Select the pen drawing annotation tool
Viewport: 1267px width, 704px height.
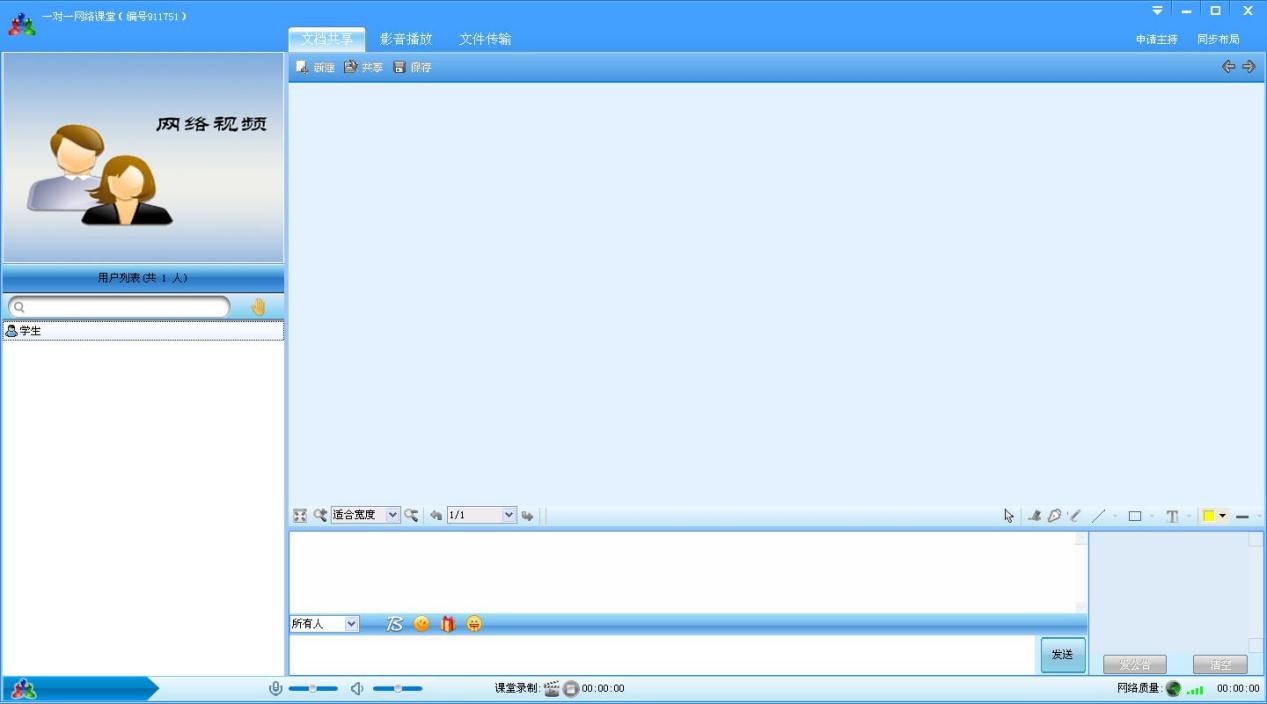pyautogui.click(x=1075, y=515)
